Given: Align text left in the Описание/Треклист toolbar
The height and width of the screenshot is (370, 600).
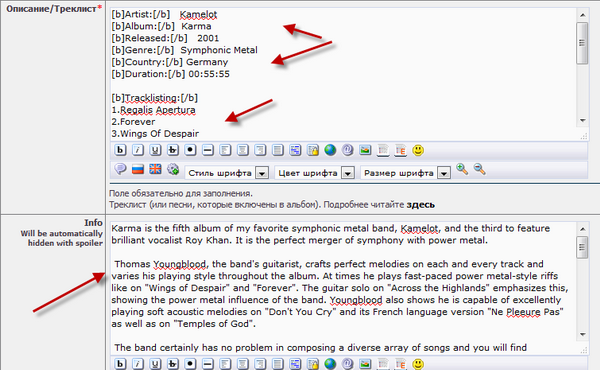Looking at the screenshot, I should (x=225, y=150).
